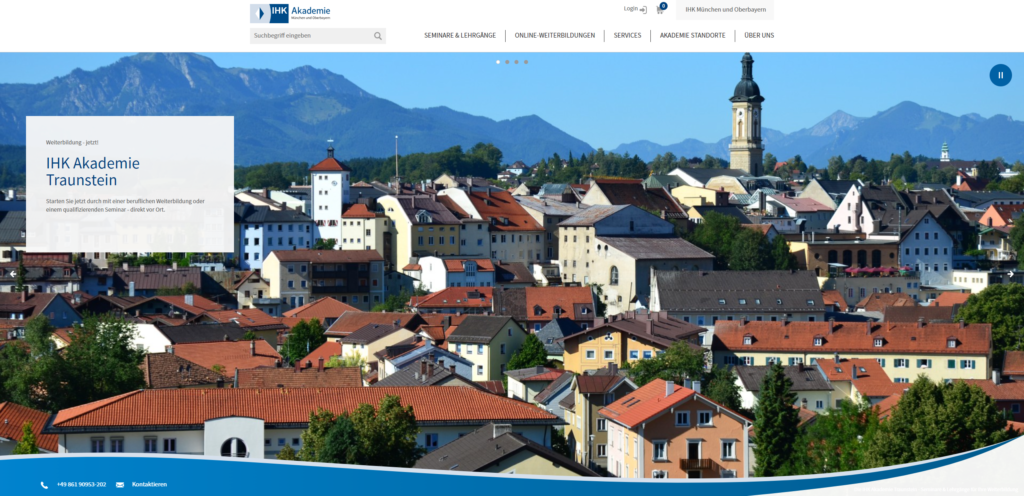Open the Services menu
Image resolution: width=1024 pixels, height=496 pixels.
pos(627,35)
